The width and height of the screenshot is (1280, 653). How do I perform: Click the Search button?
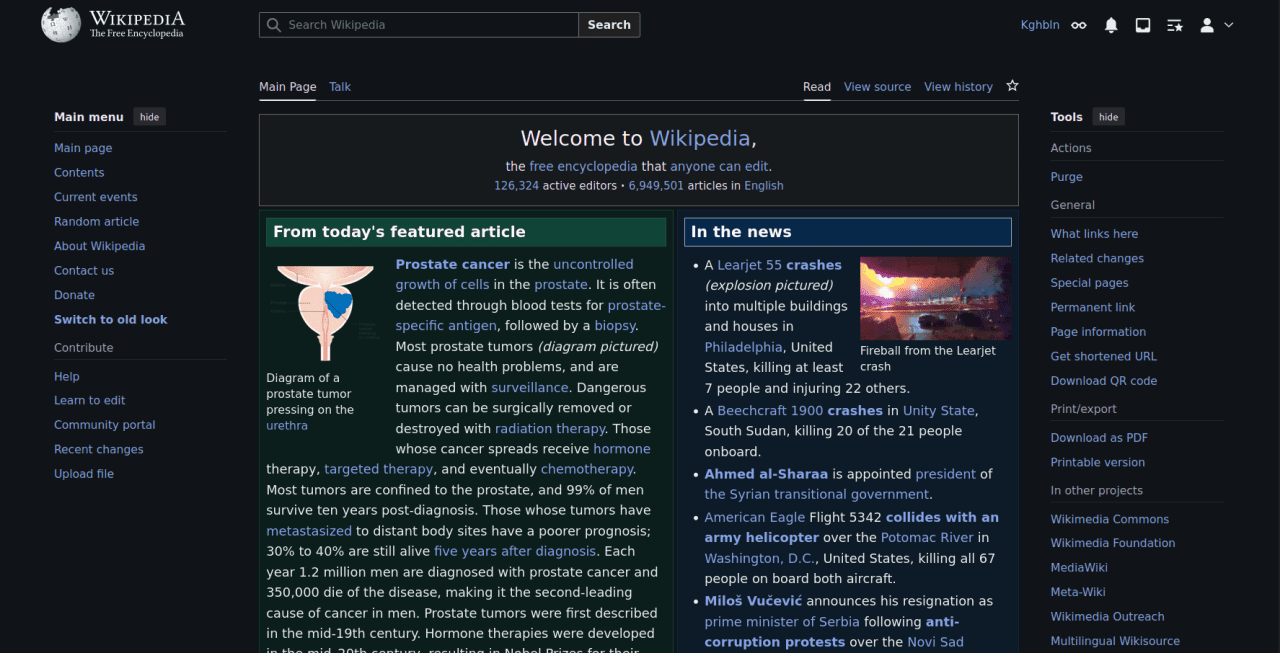click(609, 25)
